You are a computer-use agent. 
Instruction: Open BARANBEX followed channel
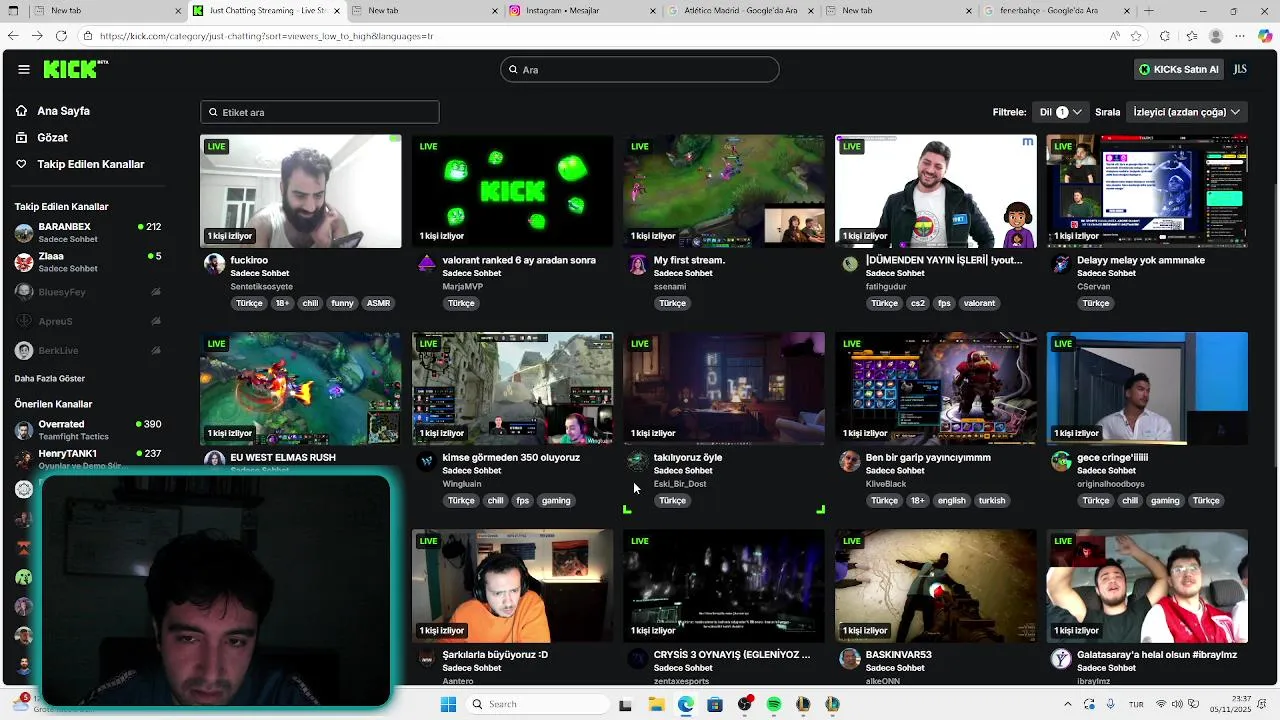pos(88,233)
